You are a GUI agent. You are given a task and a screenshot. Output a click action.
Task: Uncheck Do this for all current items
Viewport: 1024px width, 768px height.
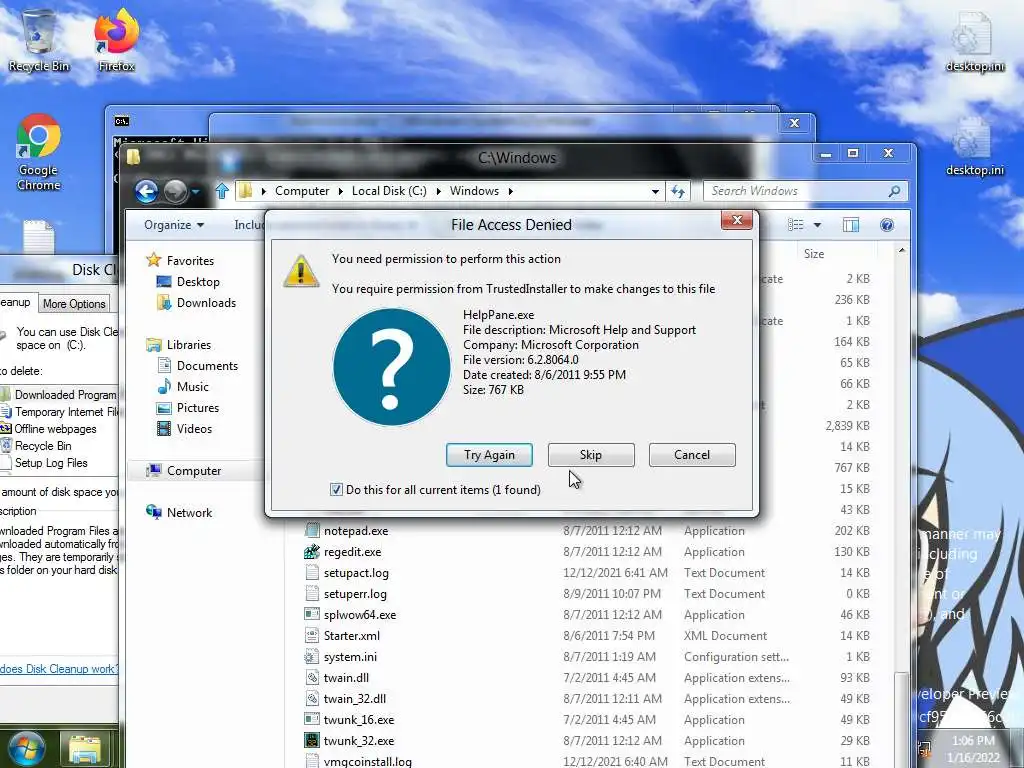click(336, 490)
